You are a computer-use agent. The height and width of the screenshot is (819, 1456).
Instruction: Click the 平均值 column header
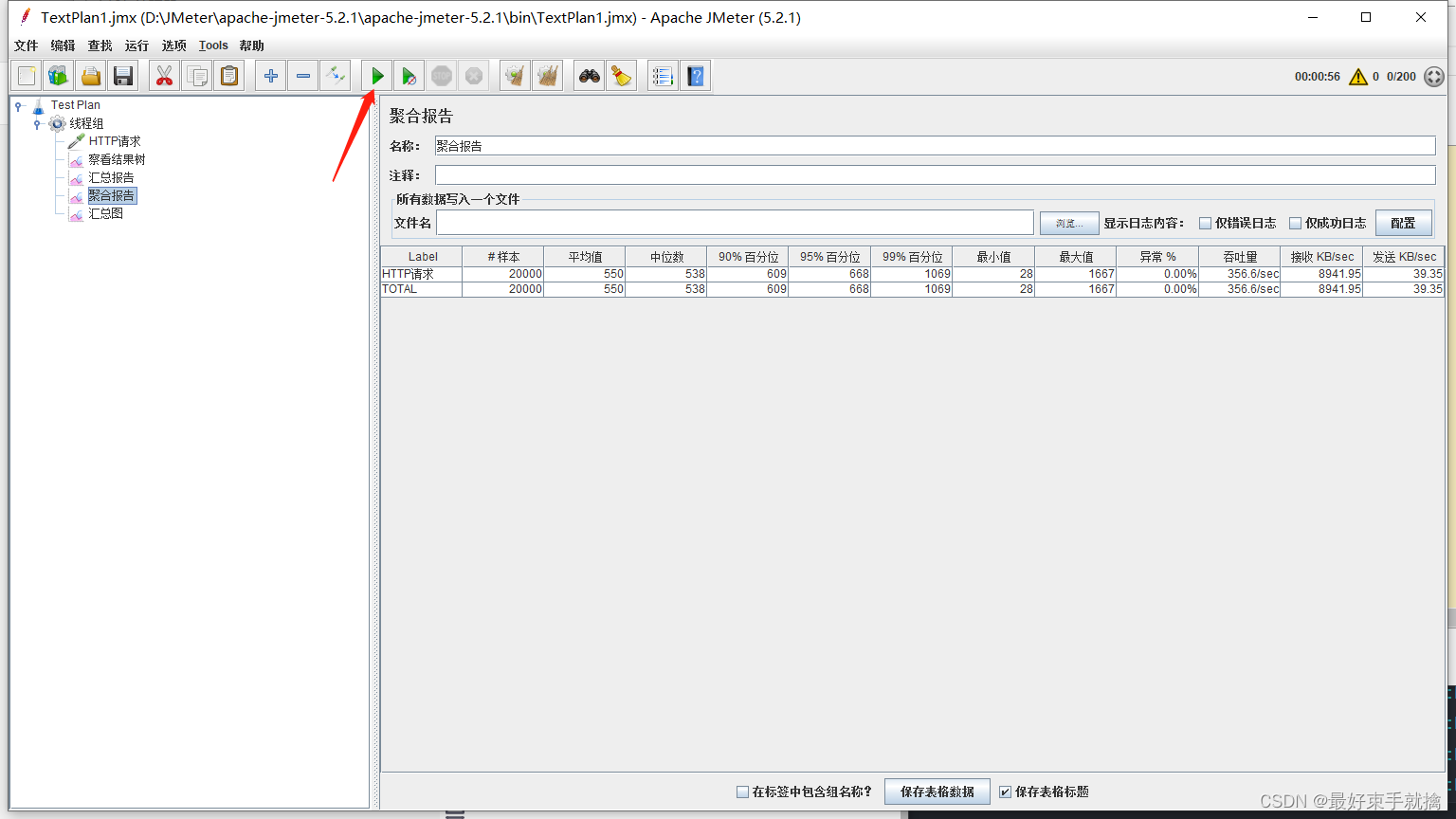tap(585, 257)
